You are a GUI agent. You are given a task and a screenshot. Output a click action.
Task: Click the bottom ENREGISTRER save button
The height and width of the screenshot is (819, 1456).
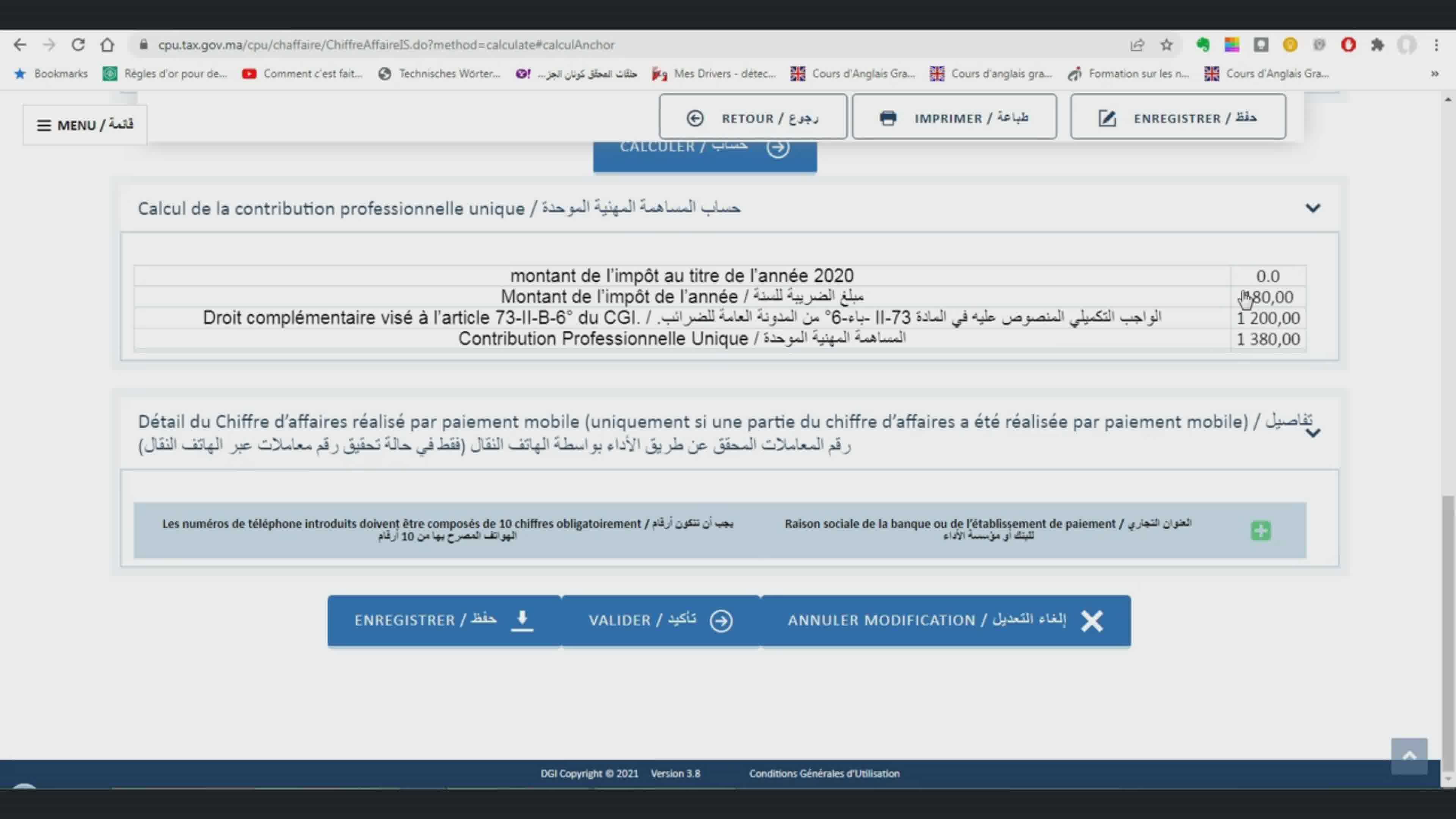(x=444, y=621)
